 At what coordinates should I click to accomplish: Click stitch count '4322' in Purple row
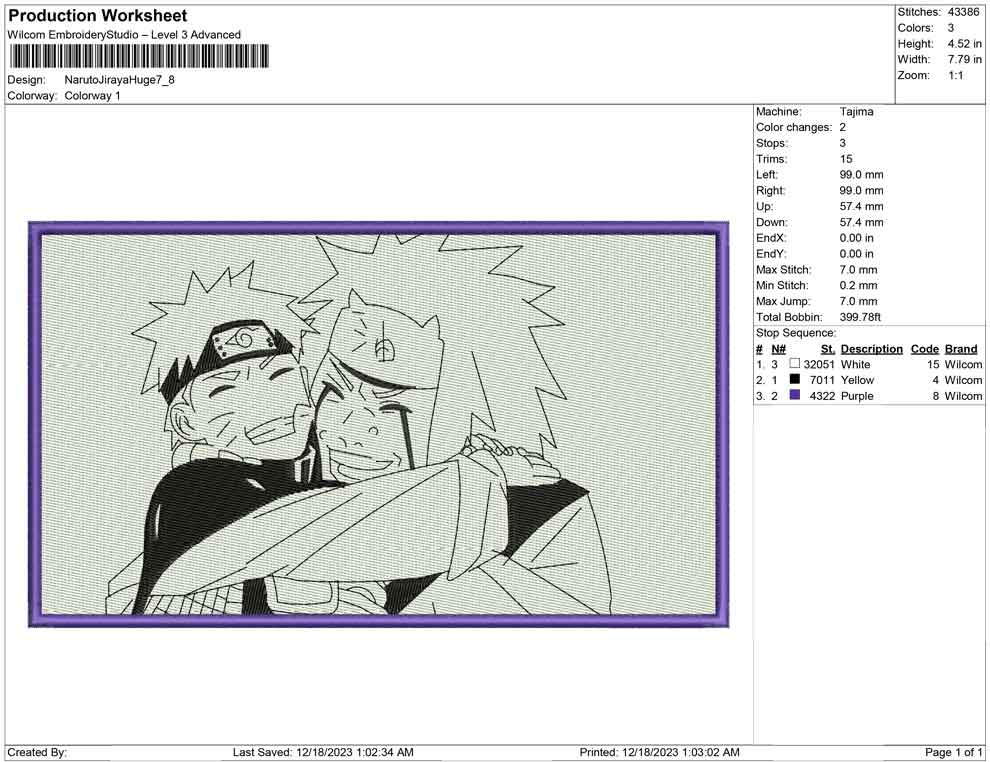[822, 396]
